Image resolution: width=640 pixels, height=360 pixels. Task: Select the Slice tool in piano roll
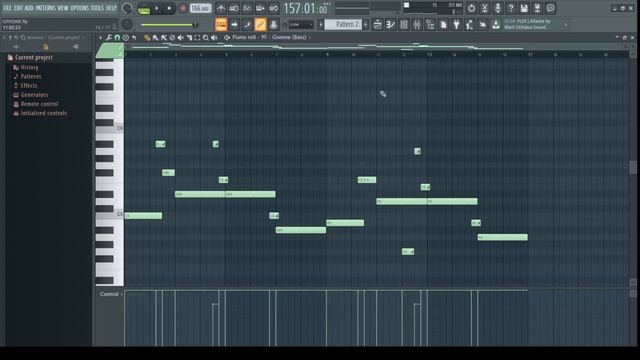click(x=189, y=38)
